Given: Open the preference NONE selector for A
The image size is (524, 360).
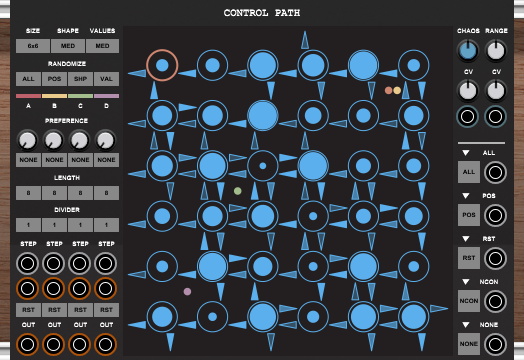Looking at the screenshot, I should coord(28,160).
